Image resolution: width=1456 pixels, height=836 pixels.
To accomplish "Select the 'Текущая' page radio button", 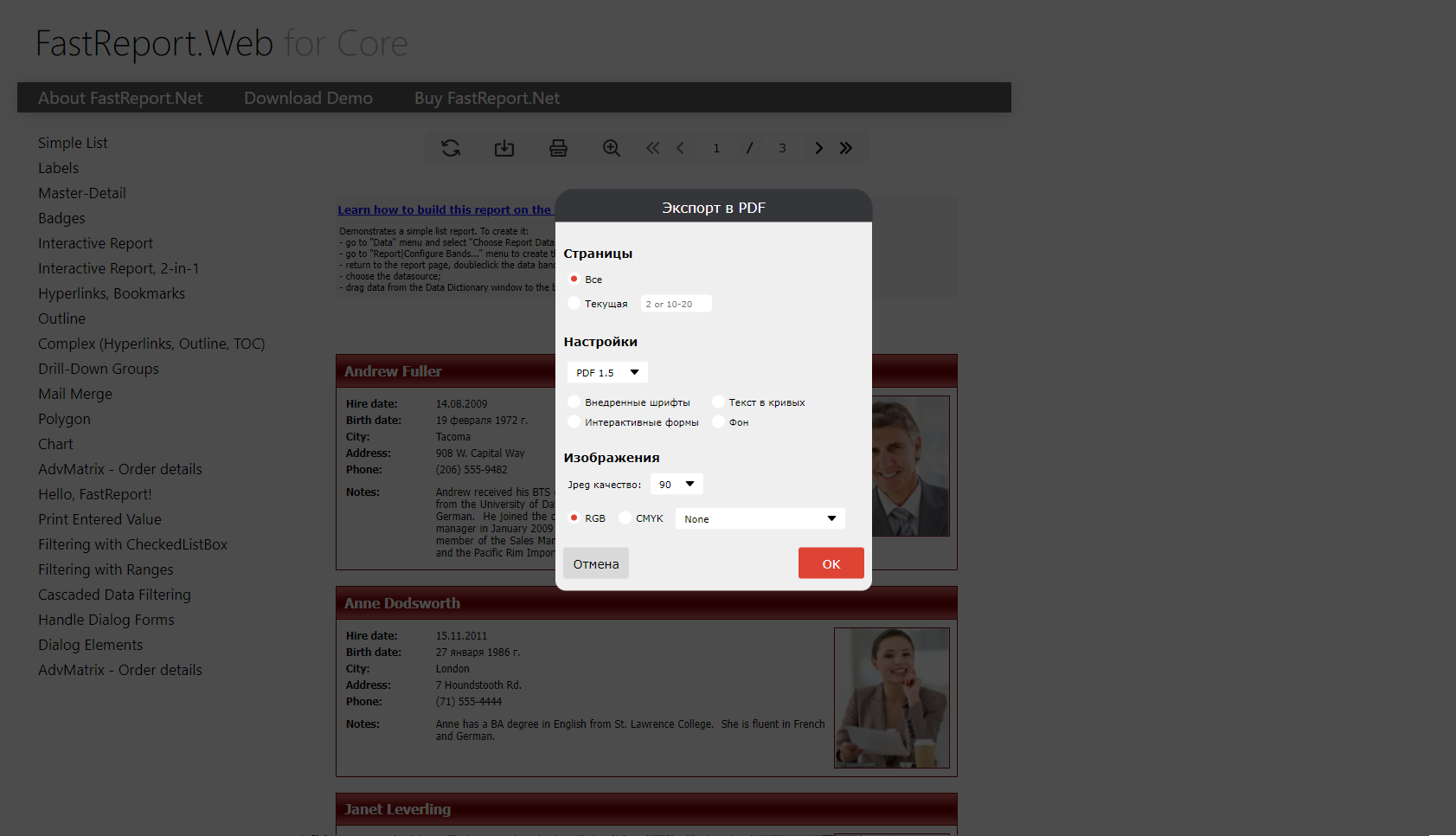I will [574, 303].
